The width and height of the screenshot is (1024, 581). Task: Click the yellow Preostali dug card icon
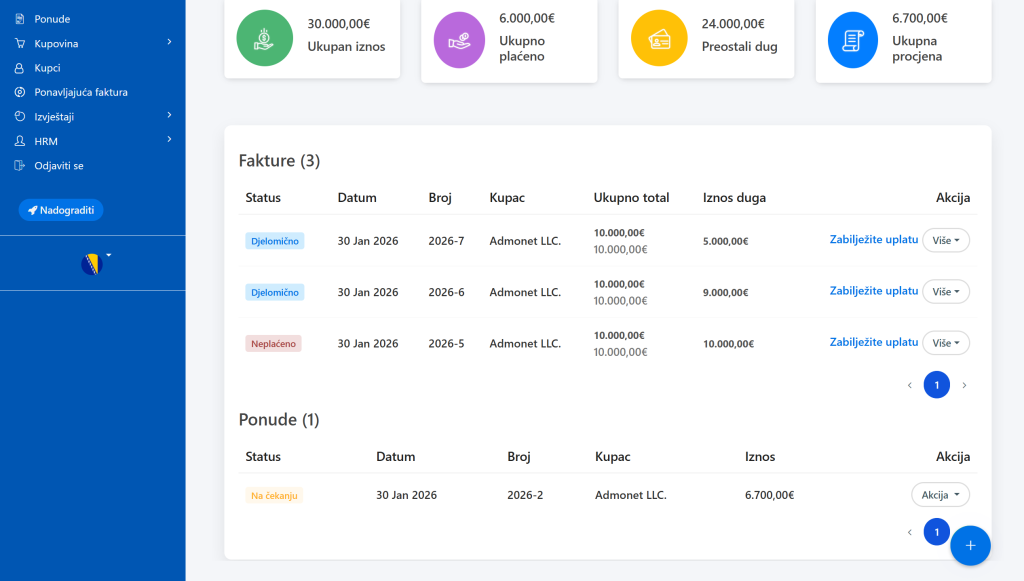pos(659,38)
